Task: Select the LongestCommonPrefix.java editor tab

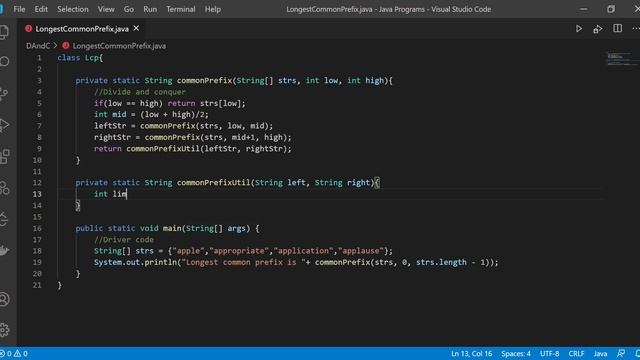Action: (x=82, y=29)
